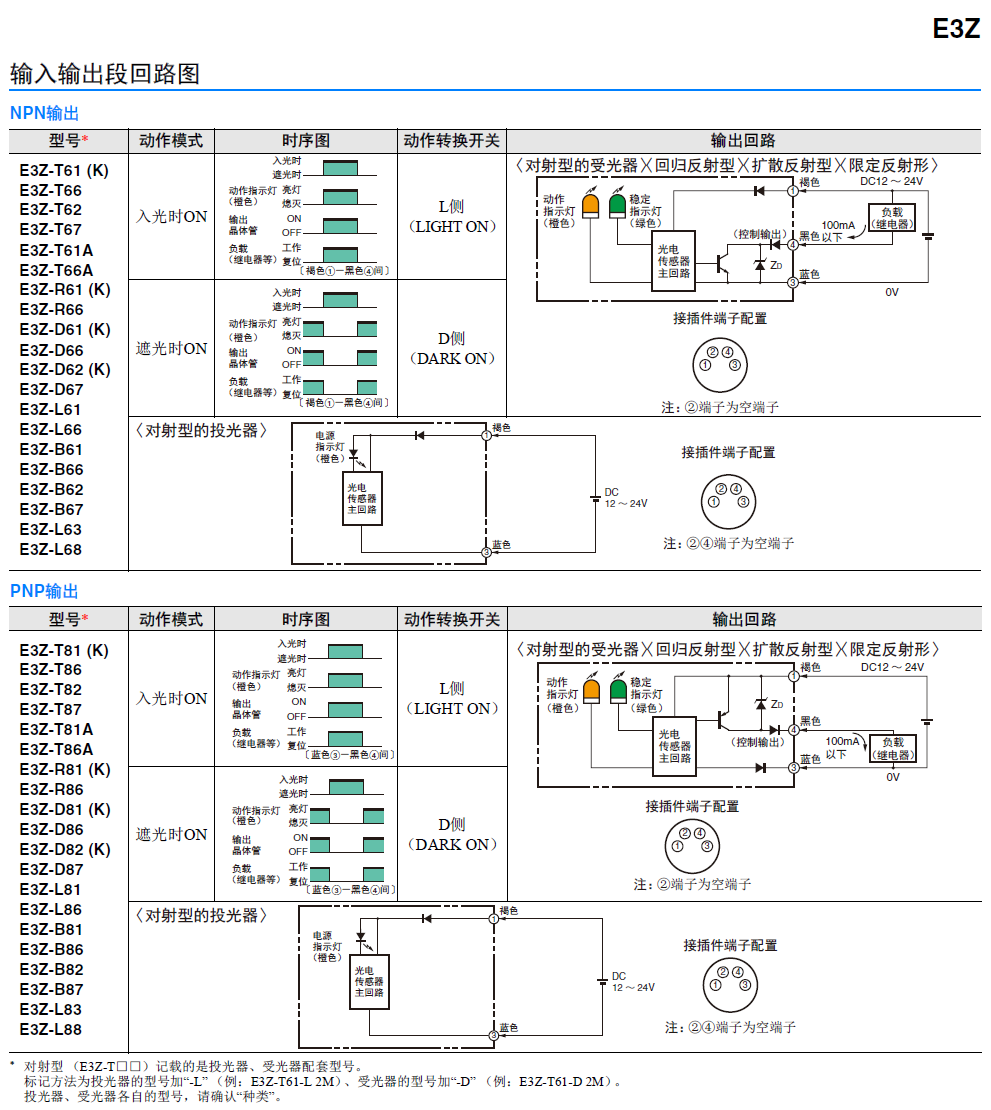Select model E3Z-B82
The width and height of the screenshot is (991, 1110).
(x=52, y=969)
